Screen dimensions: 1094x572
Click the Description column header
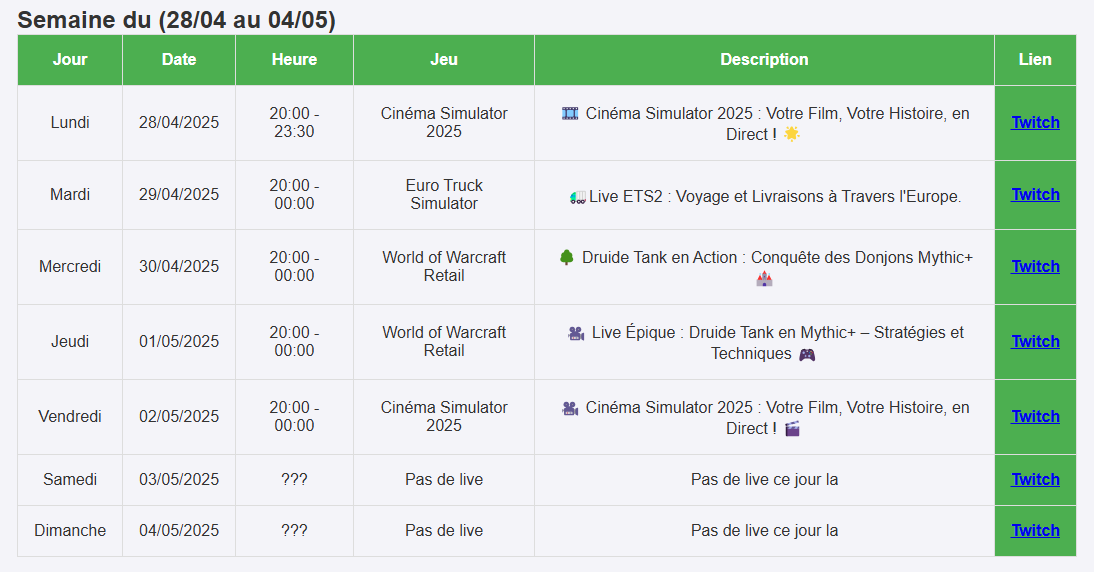[764, 60]
